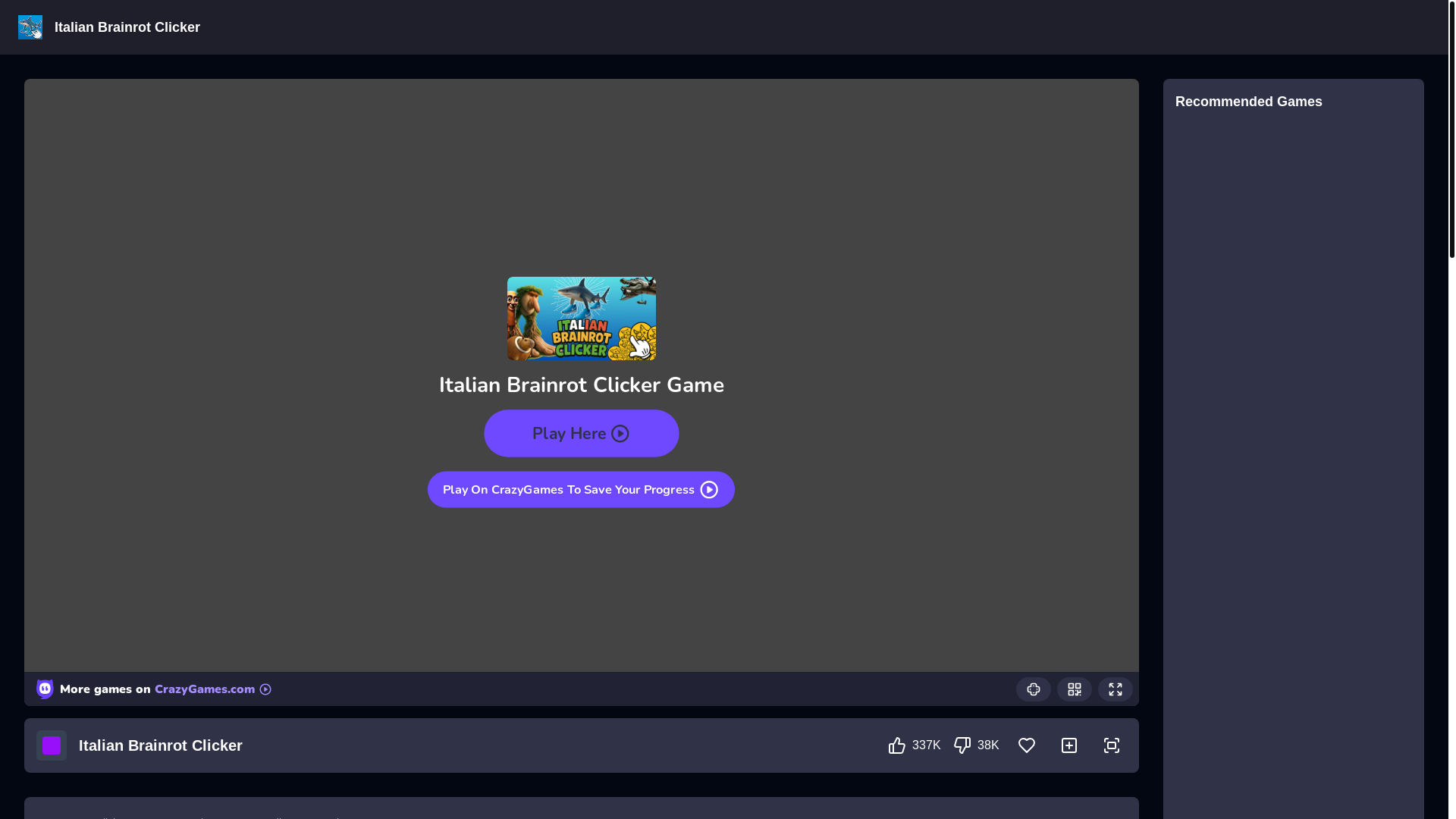Click Play On CrazyGames To Save Your Progress
The image size is (1456, 819).
pos(581,490)
